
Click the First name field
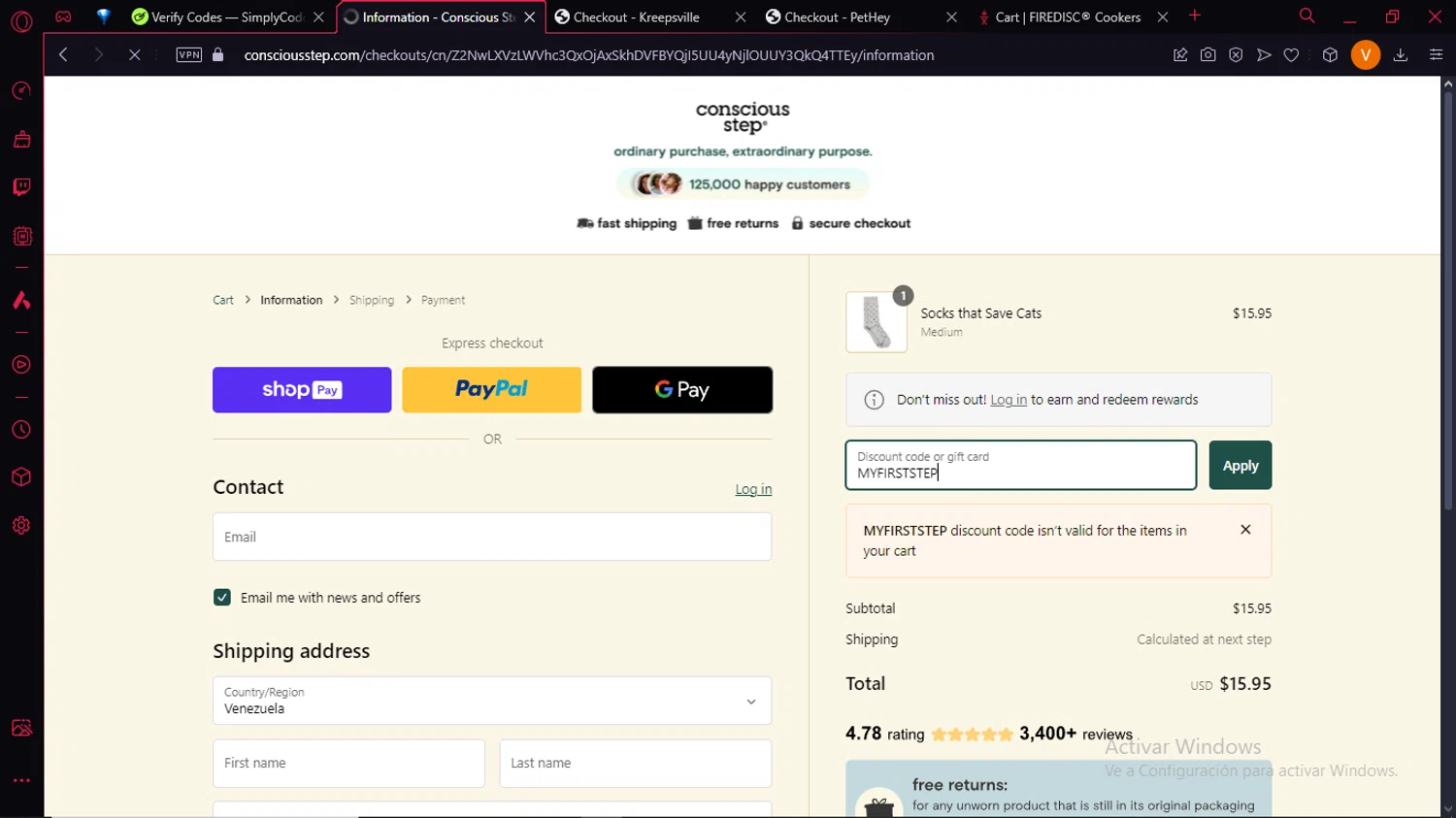348,764
